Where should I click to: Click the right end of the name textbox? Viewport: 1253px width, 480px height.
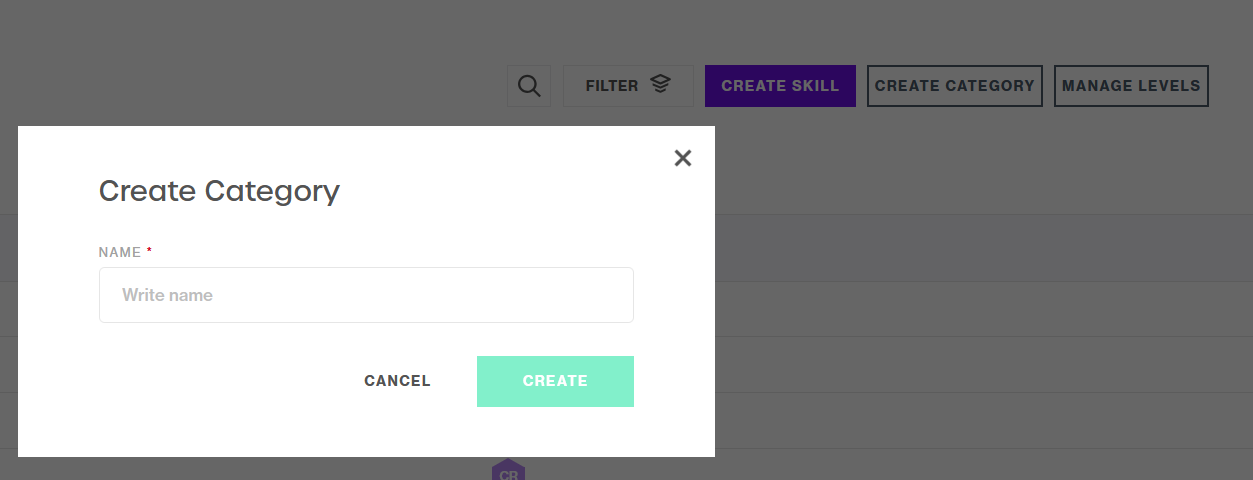pyautogui.click(x=615, y=295)
